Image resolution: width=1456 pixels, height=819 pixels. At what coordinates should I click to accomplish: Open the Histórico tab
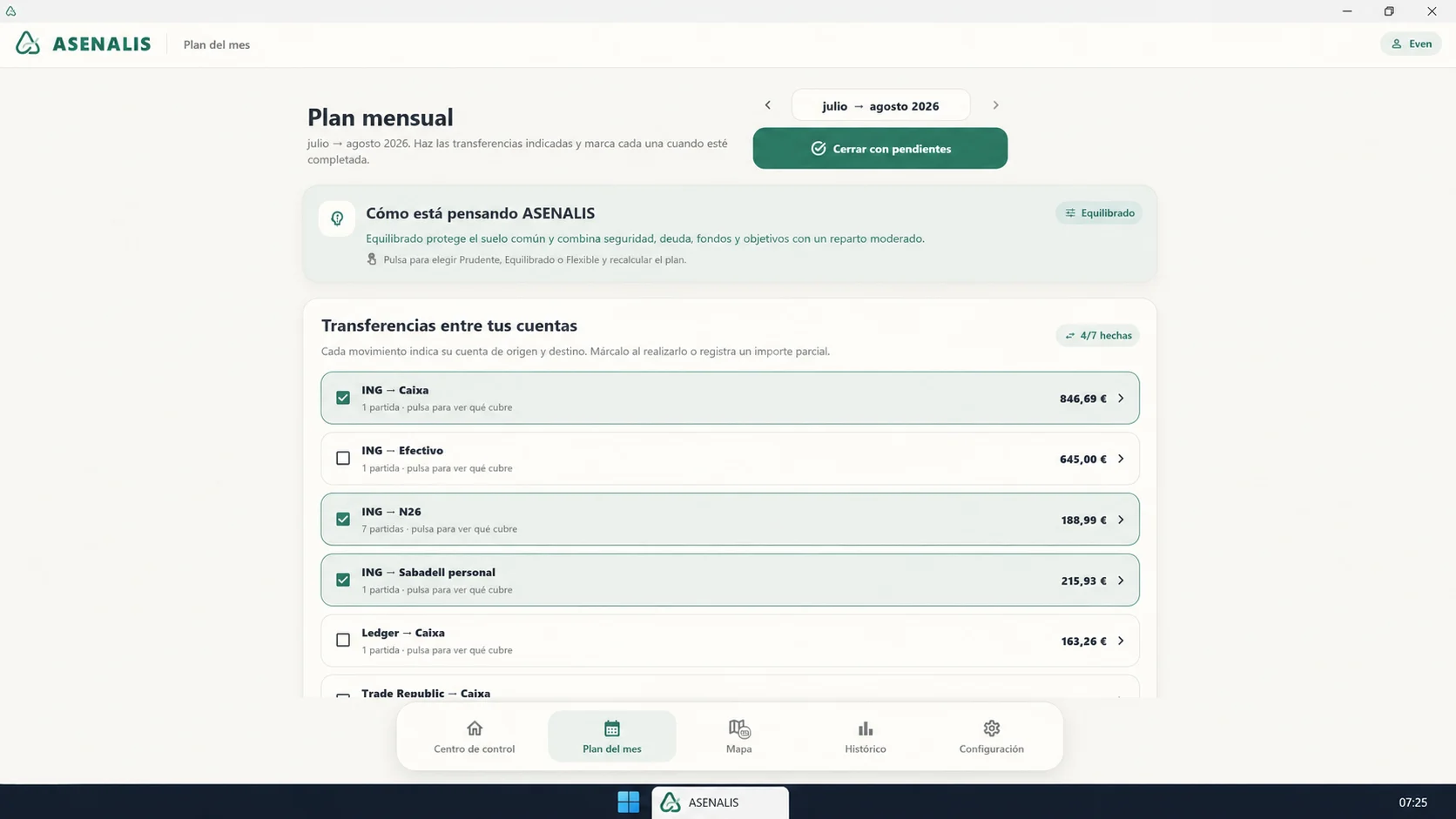coord(866,736)
